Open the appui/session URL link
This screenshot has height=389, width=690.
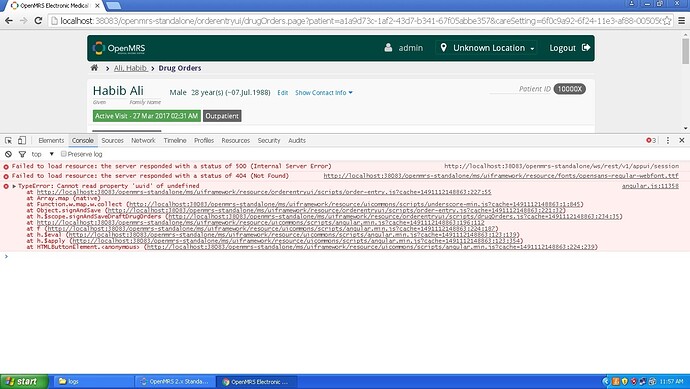tap(562, 166)
